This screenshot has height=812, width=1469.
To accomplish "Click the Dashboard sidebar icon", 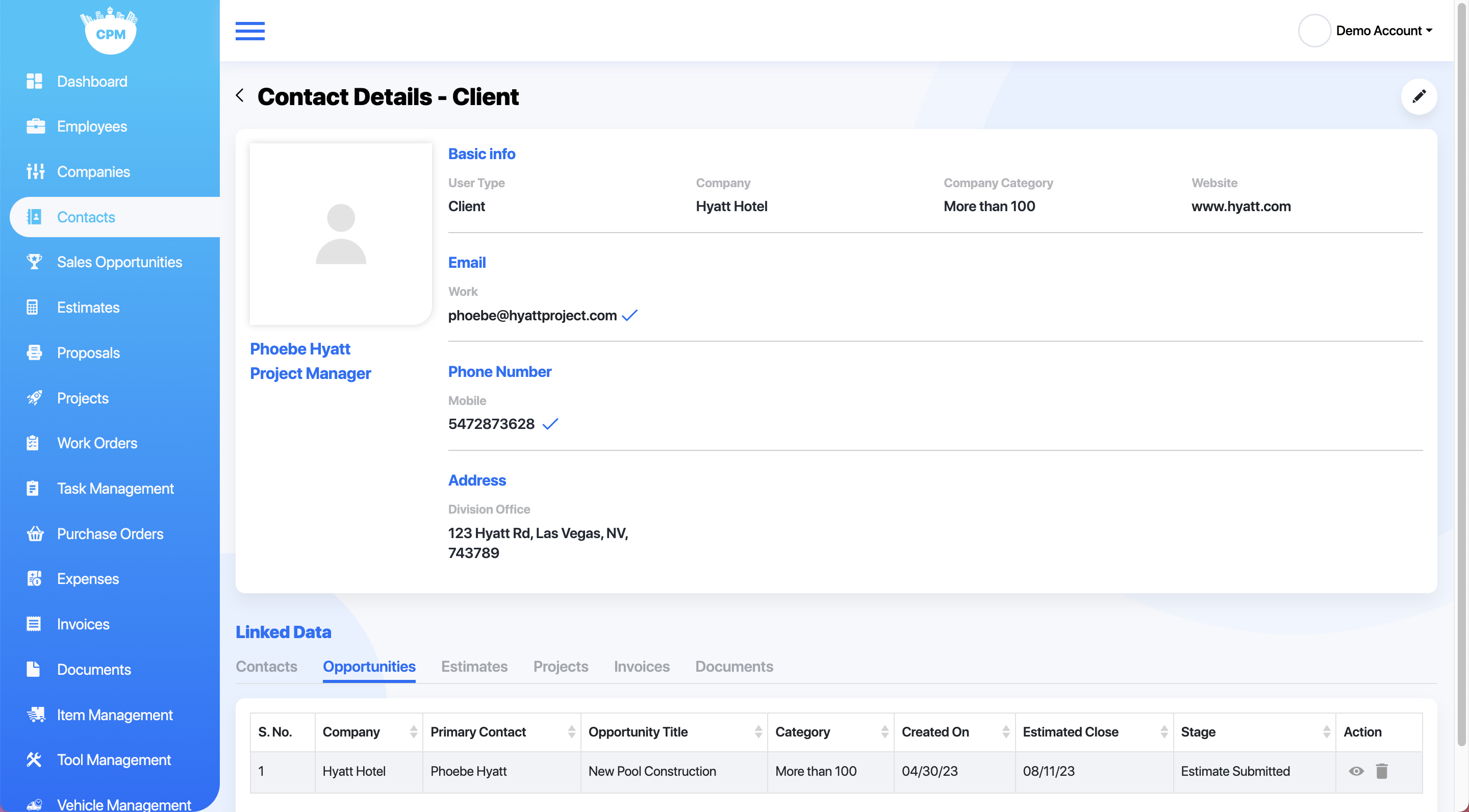I will pyautogui.click(x=34, y=82).
